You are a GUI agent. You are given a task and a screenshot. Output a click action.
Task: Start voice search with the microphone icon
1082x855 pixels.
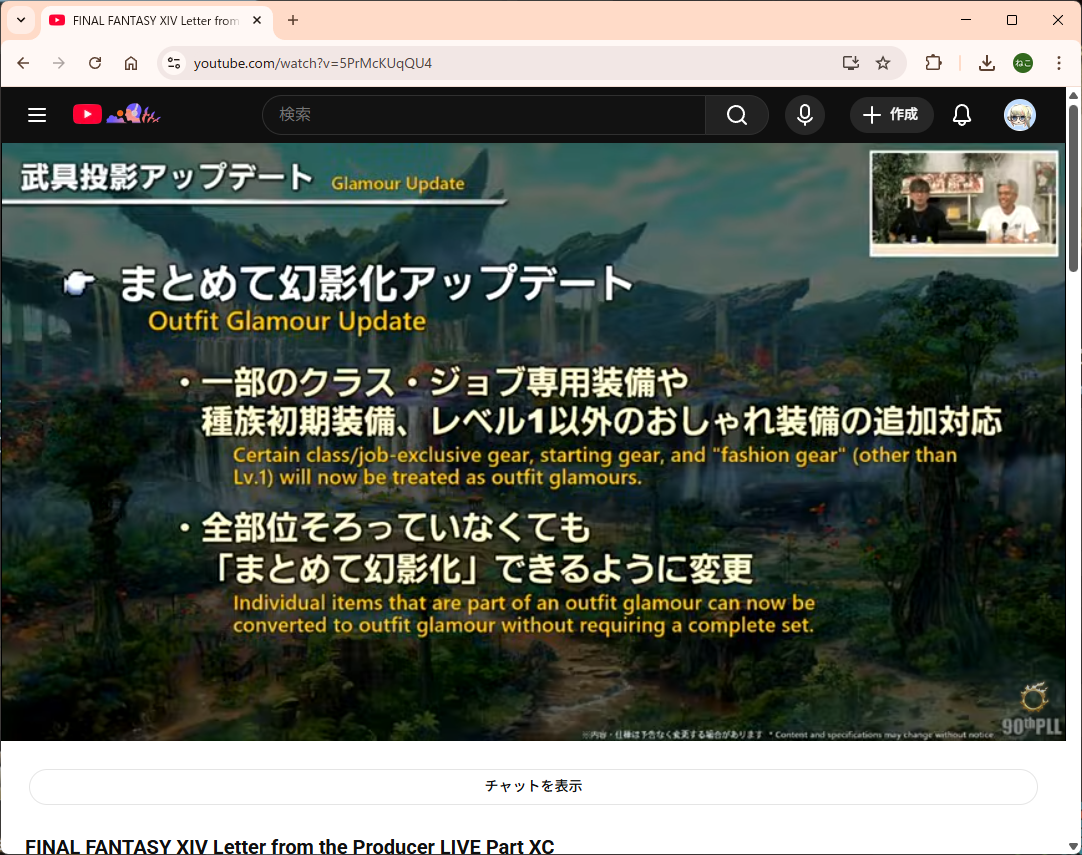tap(805, 115)
